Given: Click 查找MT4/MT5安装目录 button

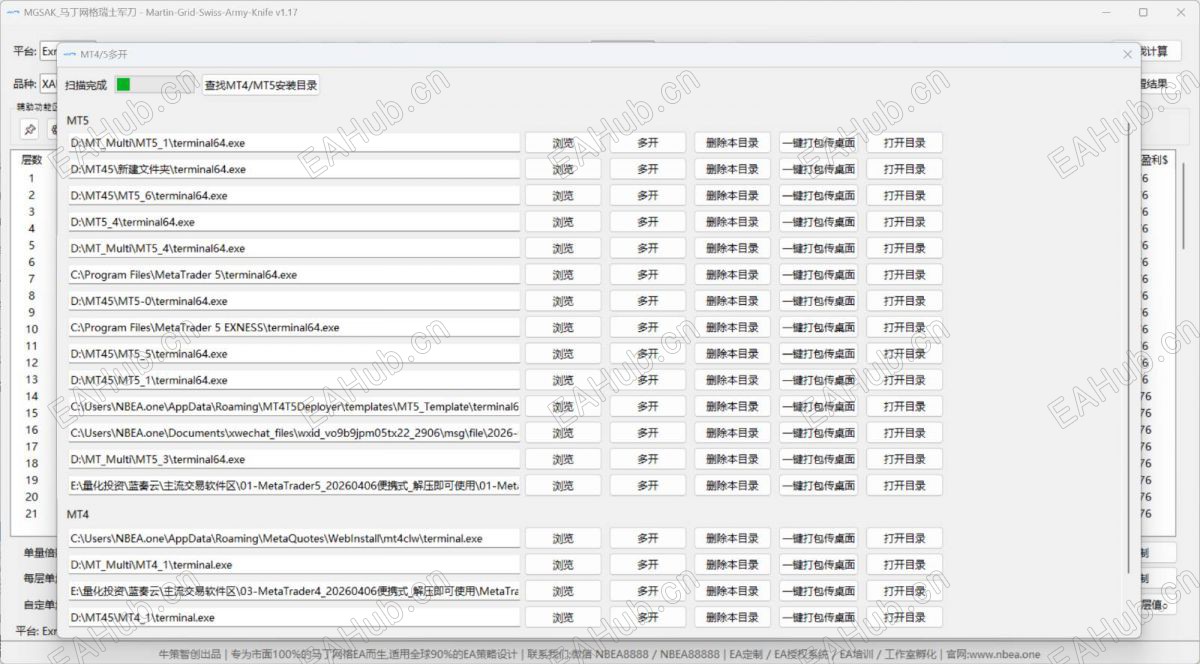Looking at the screenshot, I should point(261,85).
